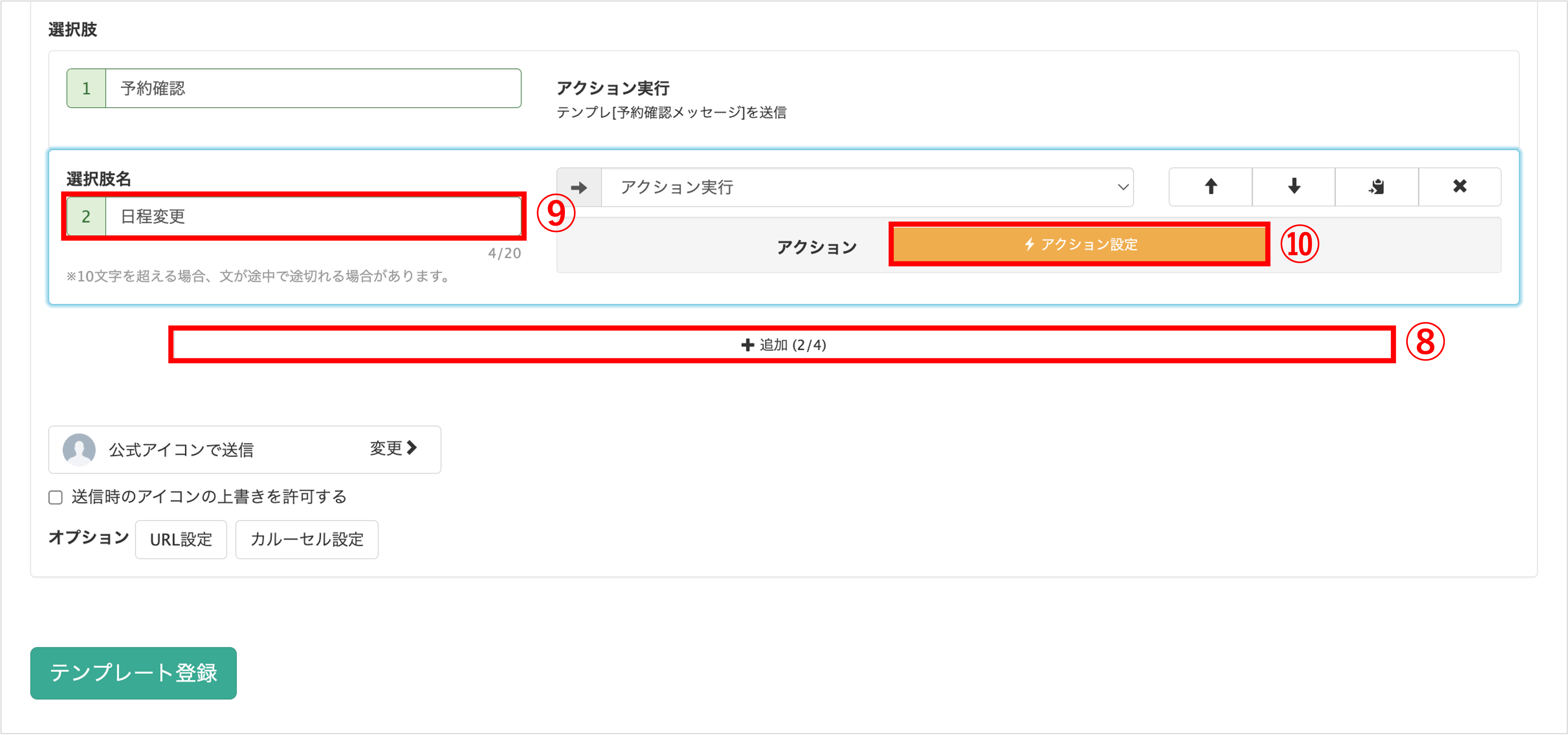This screenshot has width=1568, height=735.
Task: Click the 公式アイコンで送信 label
Action: coord(181,450)
